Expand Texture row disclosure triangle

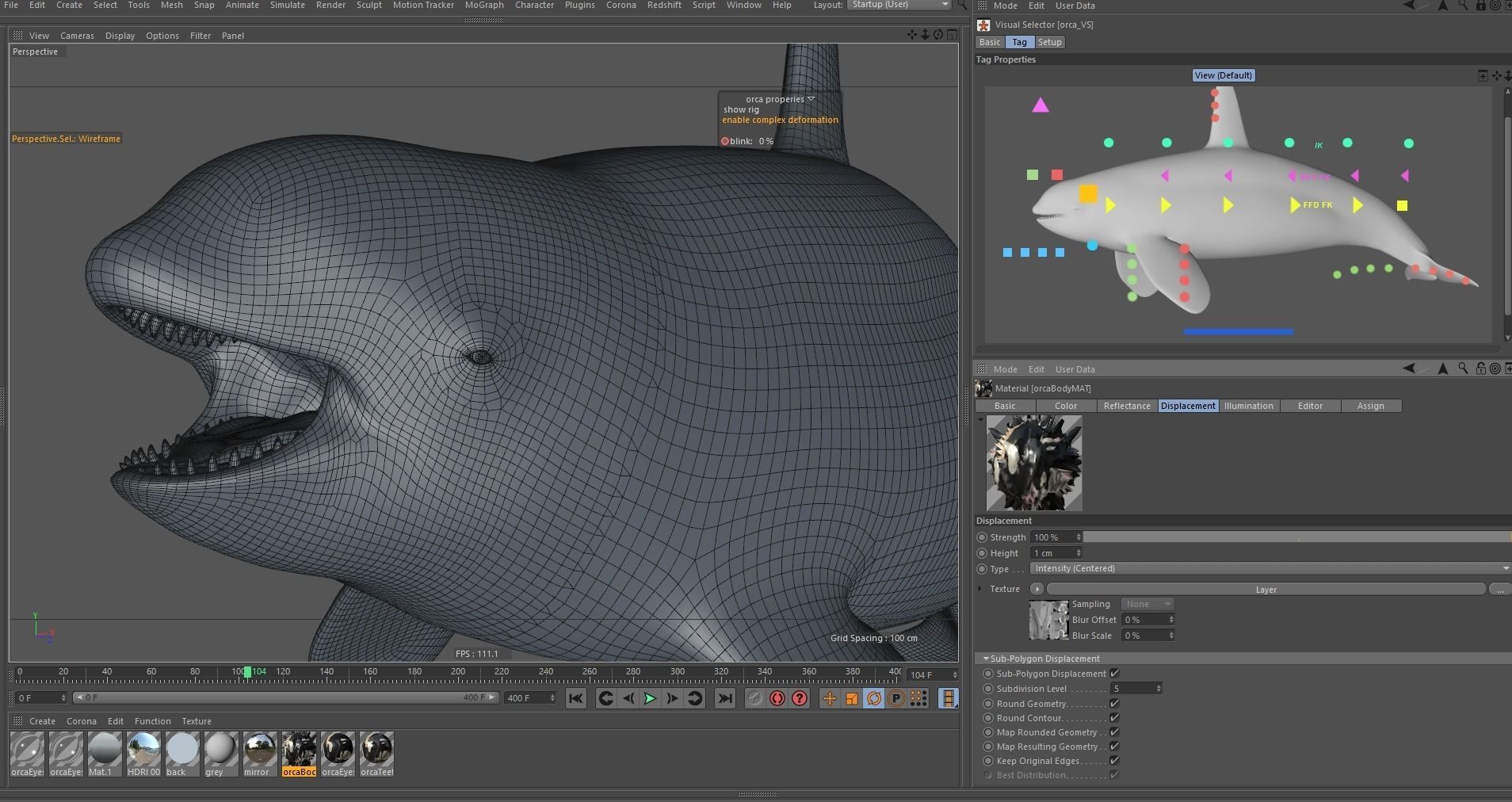(x=980, y=589)
